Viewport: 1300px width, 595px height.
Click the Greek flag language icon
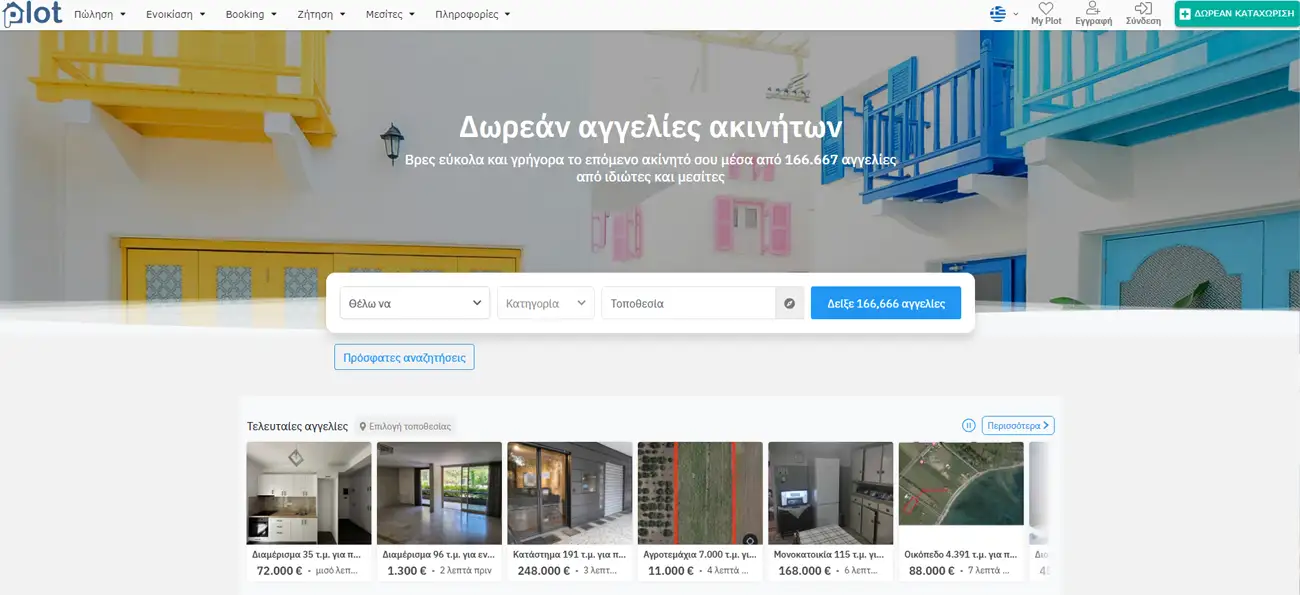(995, 13)
